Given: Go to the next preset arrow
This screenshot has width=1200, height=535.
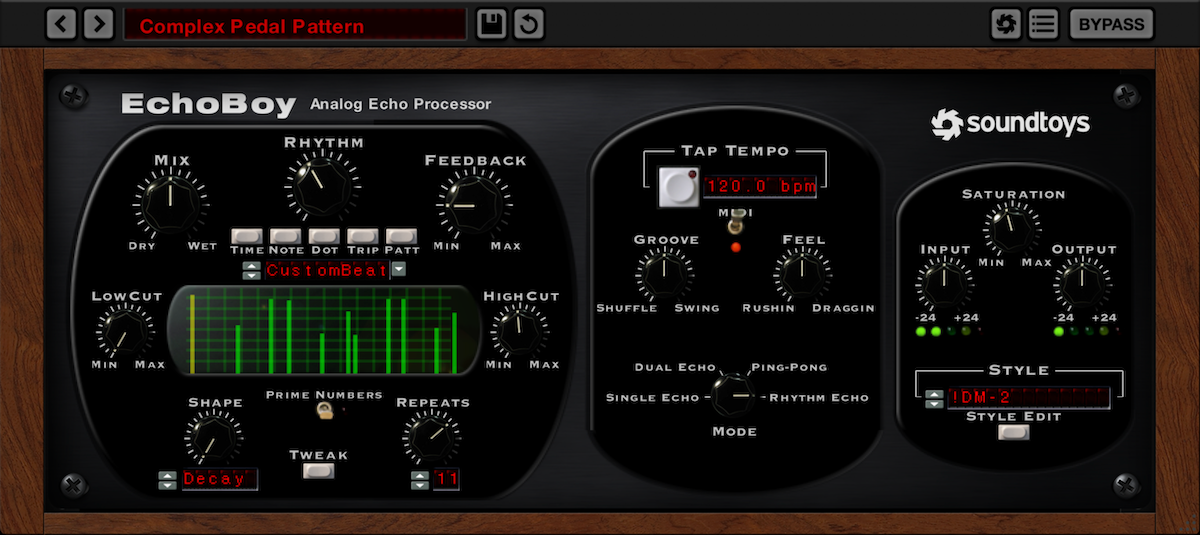Looking at the screenshot, I should click(98, 24).
